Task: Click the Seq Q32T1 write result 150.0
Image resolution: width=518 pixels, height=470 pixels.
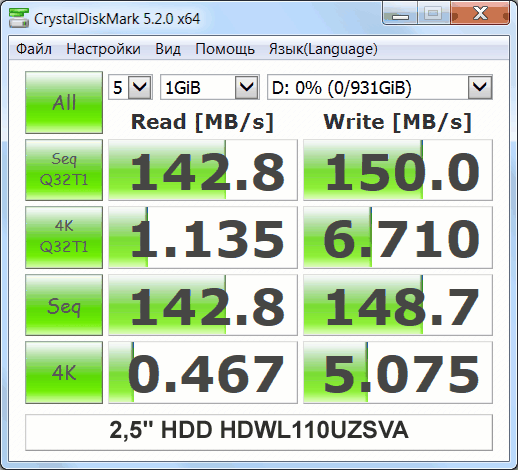Action: 398,170
